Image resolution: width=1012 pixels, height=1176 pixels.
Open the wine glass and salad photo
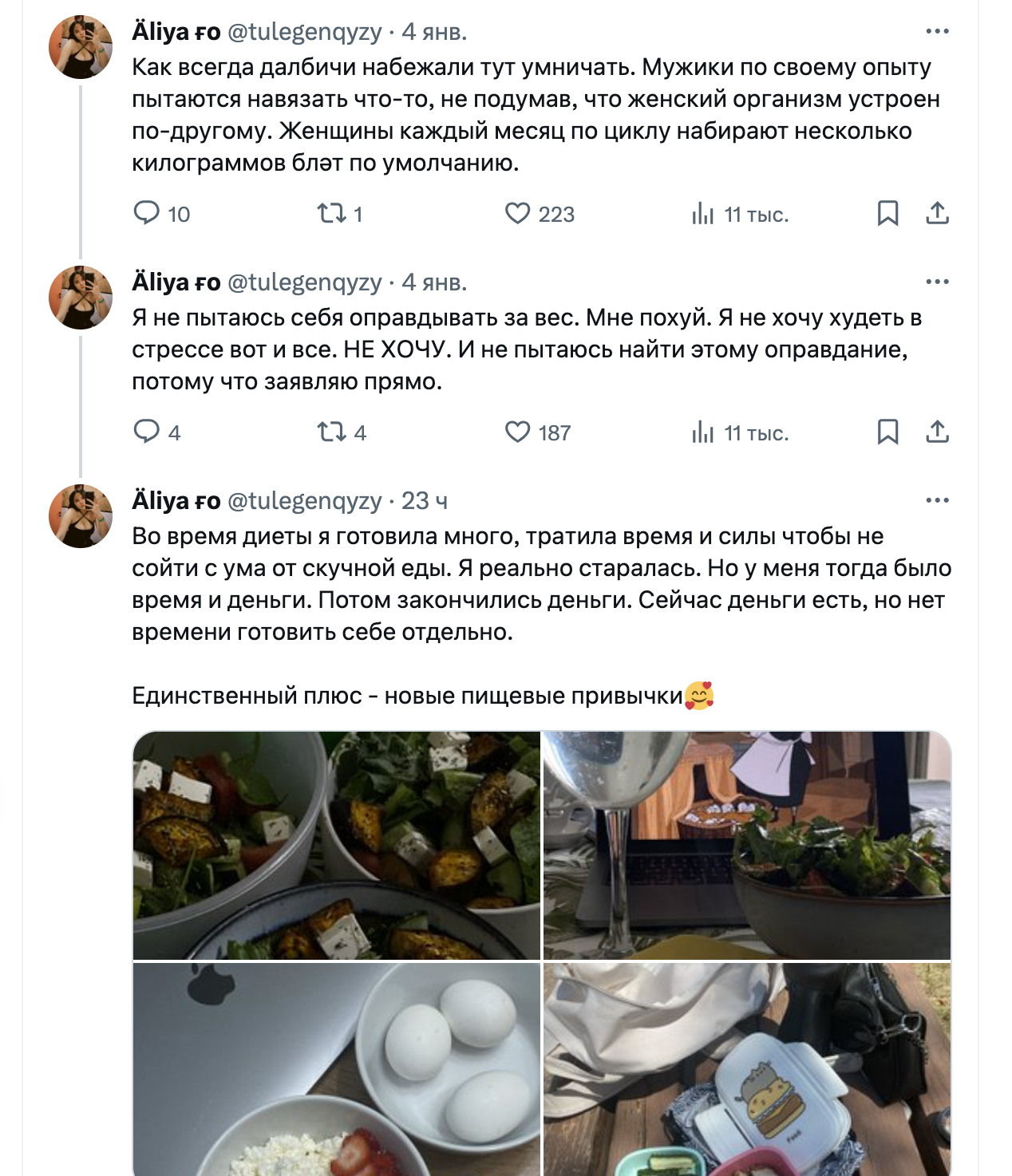tap(747, 845)
